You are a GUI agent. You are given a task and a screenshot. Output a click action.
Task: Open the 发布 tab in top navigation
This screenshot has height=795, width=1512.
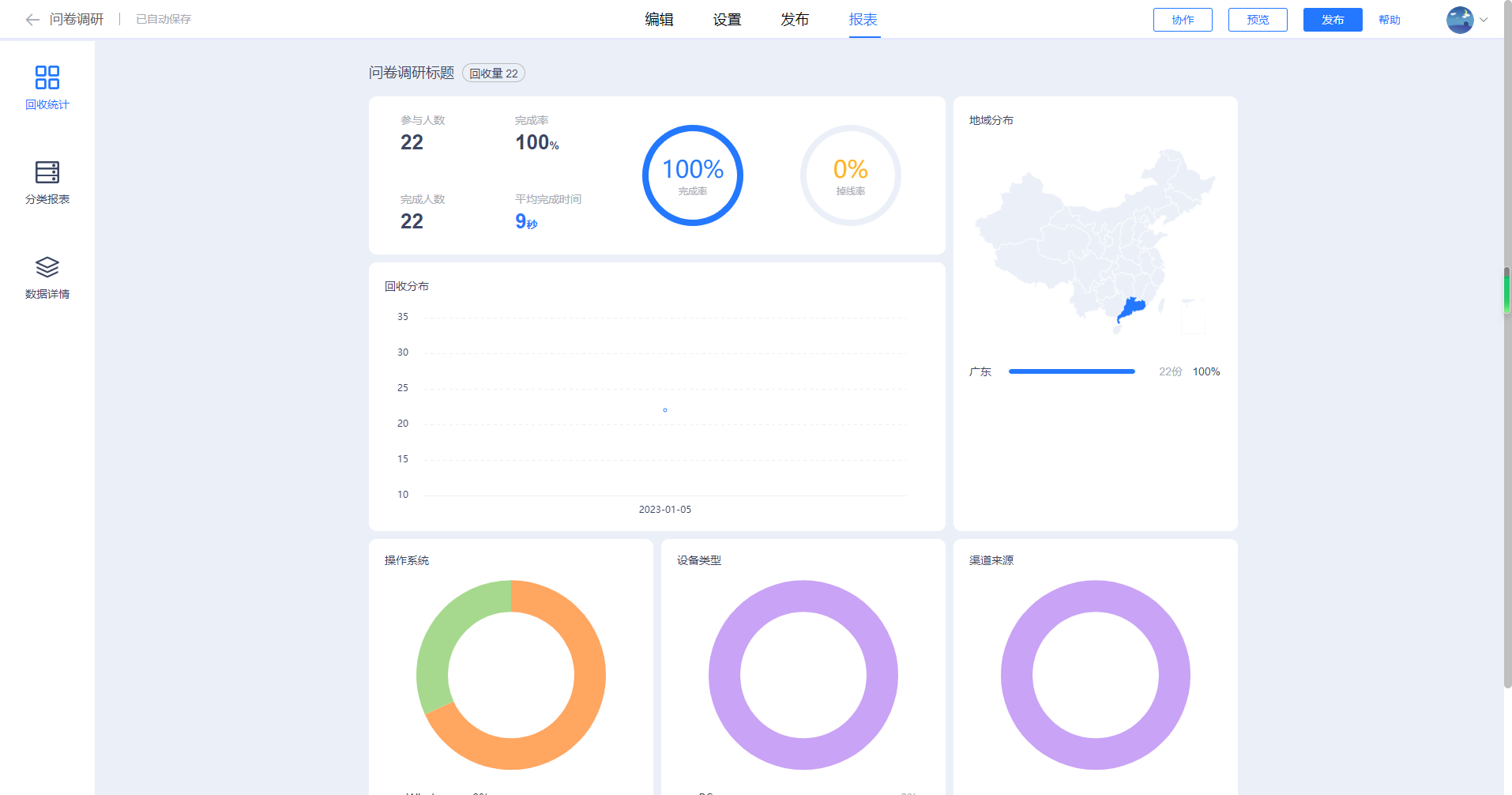click(795, 20)
